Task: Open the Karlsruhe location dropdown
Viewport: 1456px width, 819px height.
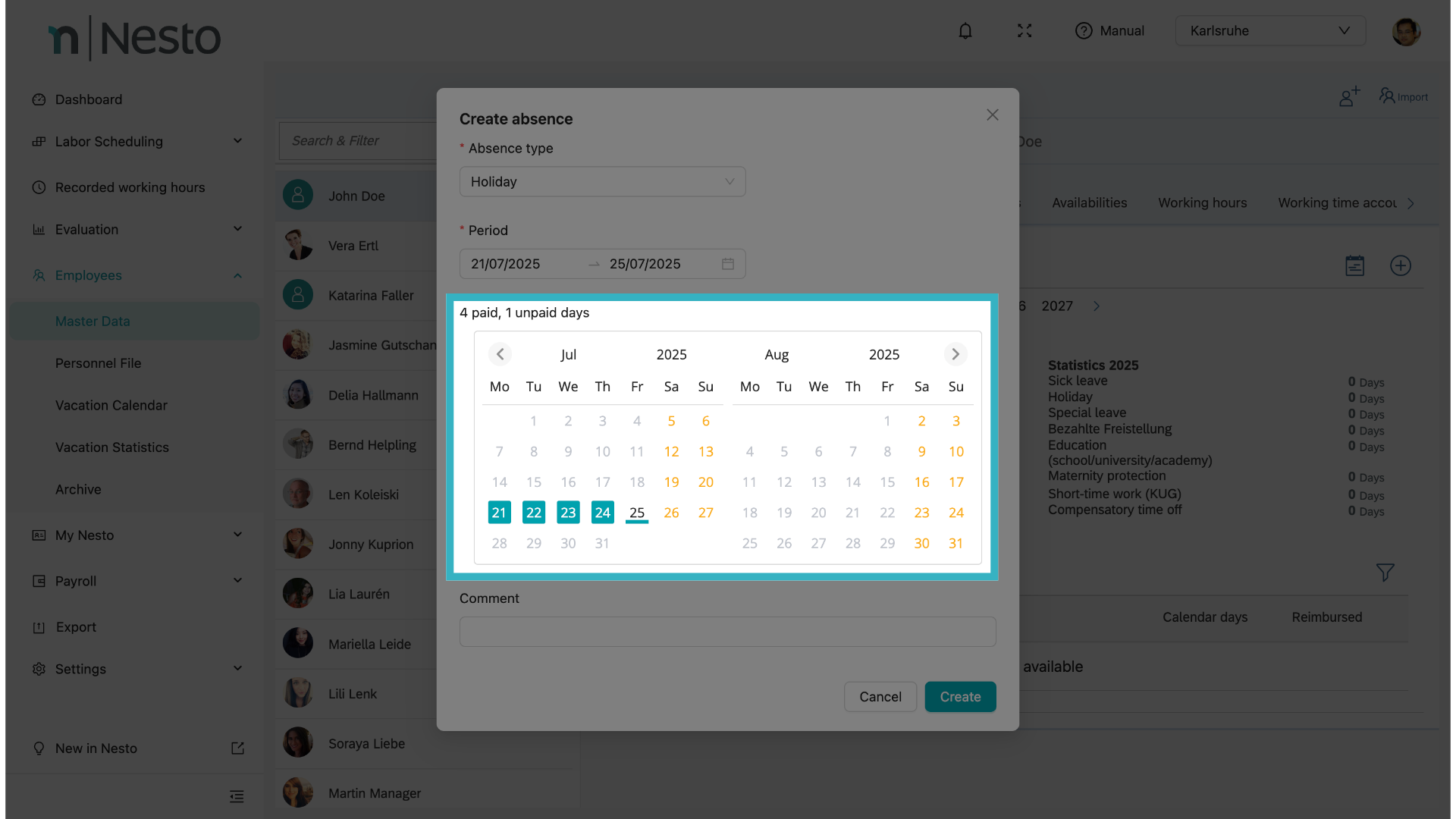Action: pos(1270,31)
